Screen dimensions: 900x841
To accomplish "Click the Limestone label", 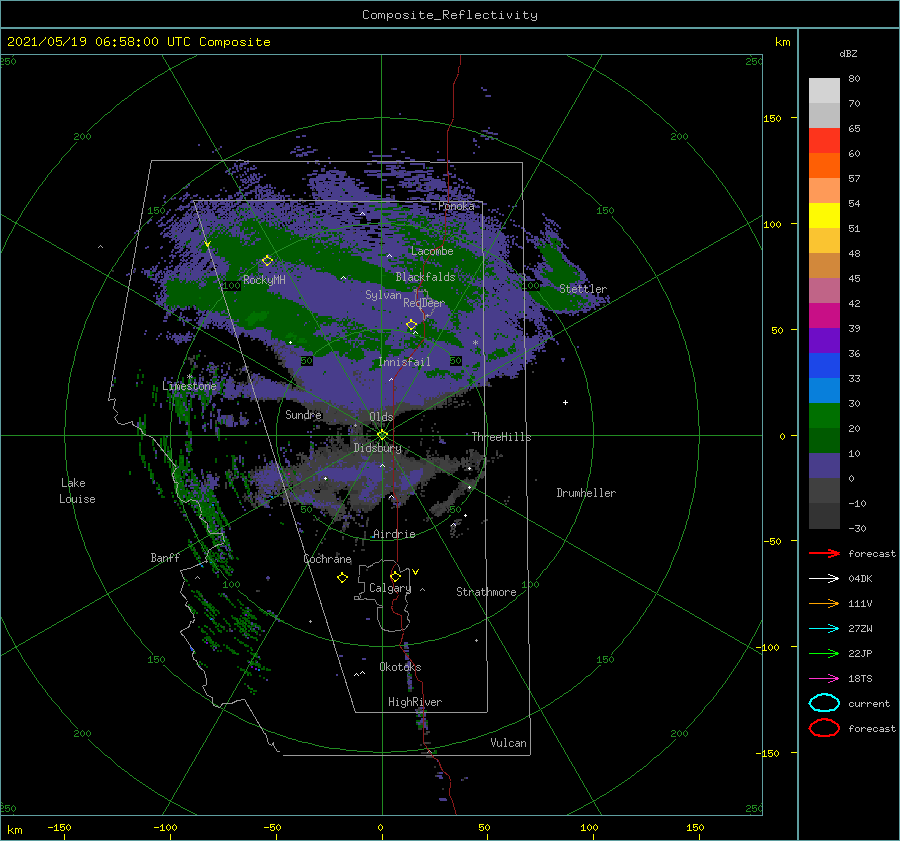I will point(189,386).
